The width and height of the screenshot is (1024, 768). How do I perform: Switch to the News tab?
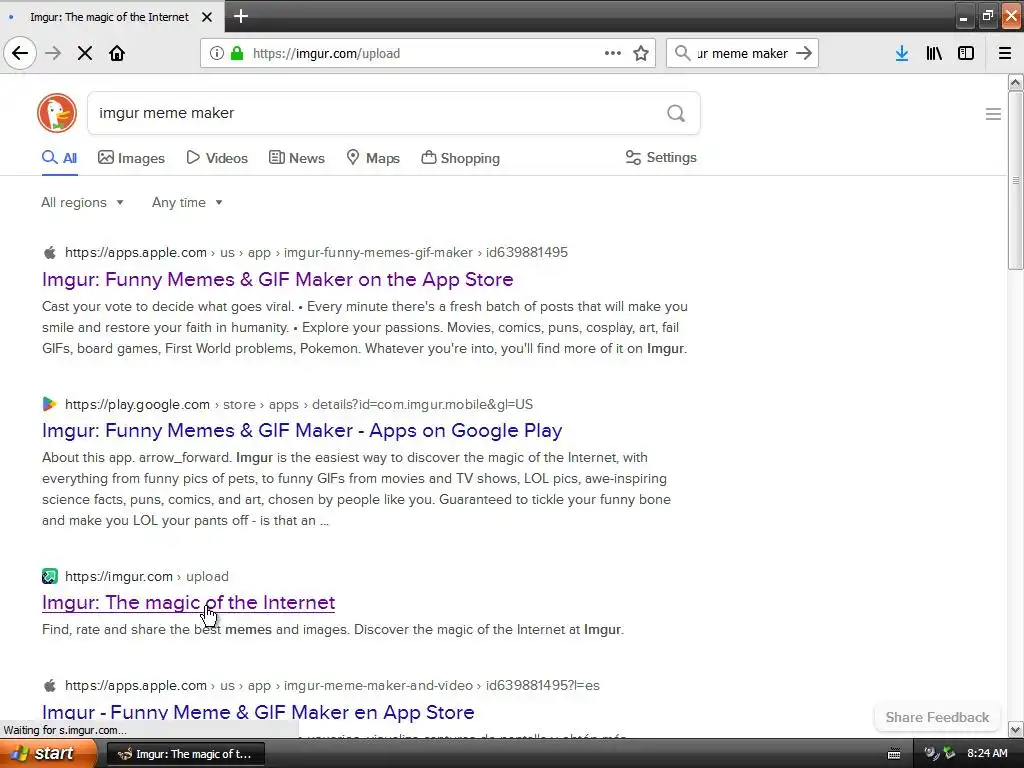point(296,158)
